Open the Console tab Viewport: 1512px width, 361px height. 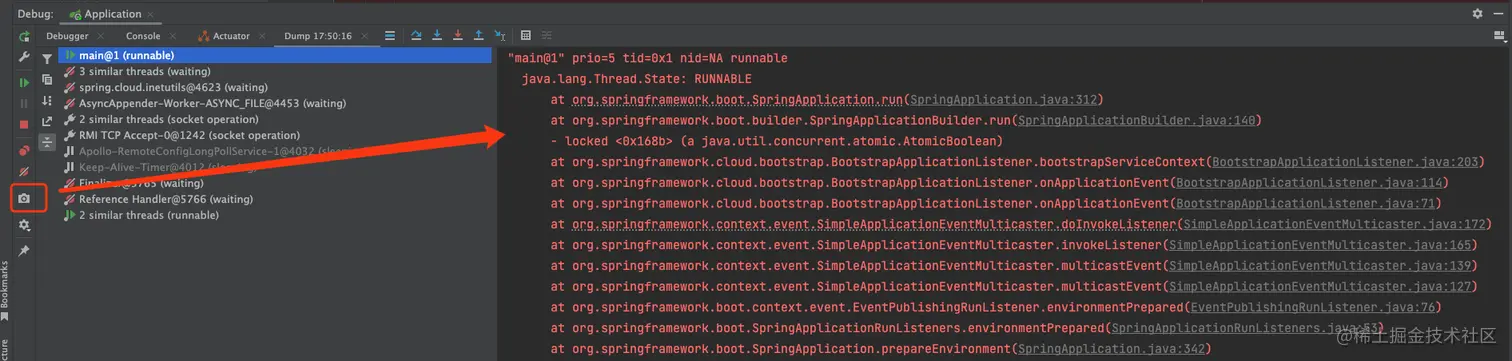[x=143, y=36]
